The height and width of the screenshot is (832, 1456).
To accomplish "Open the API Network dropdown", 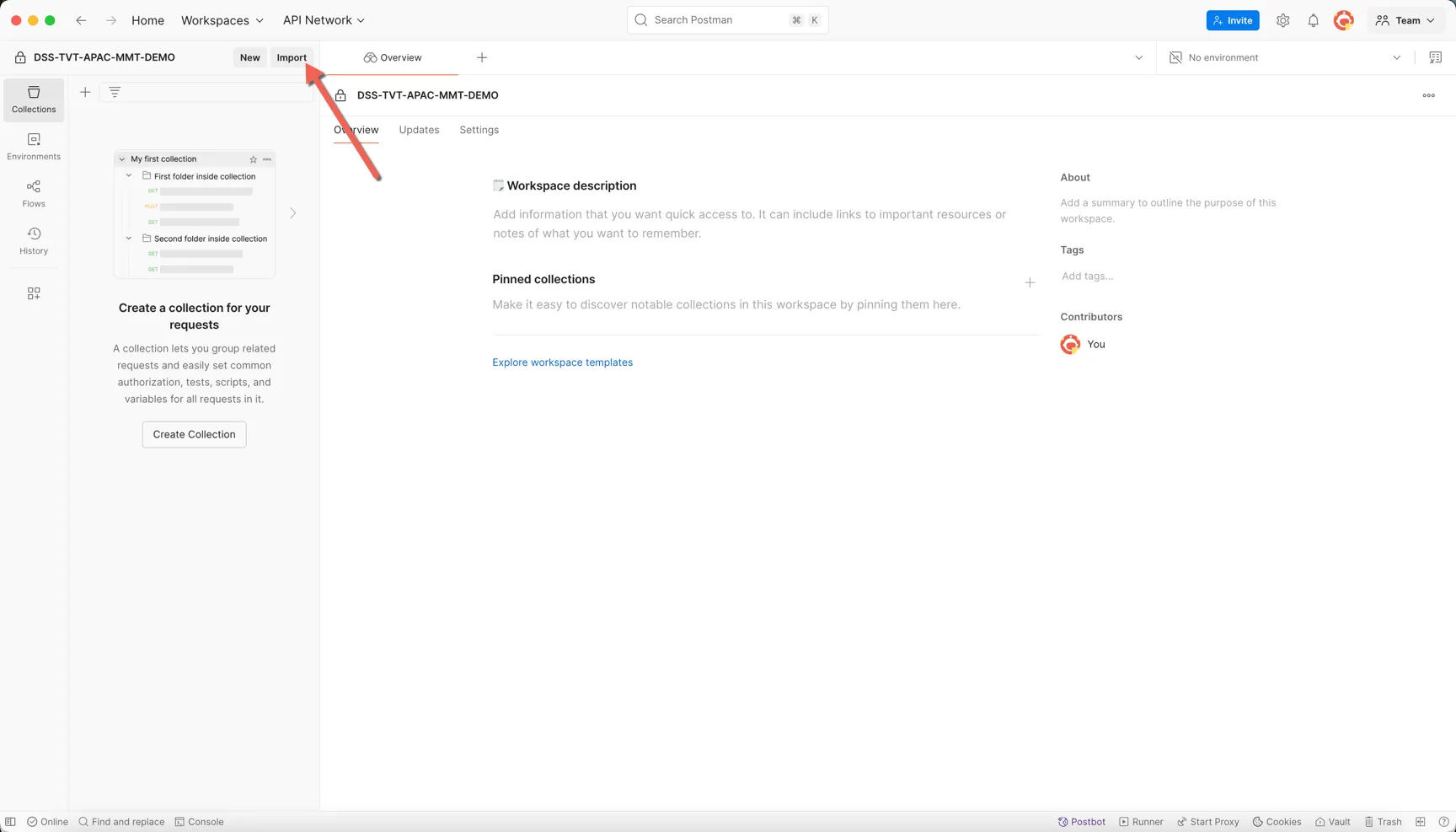I will [324, 20].
